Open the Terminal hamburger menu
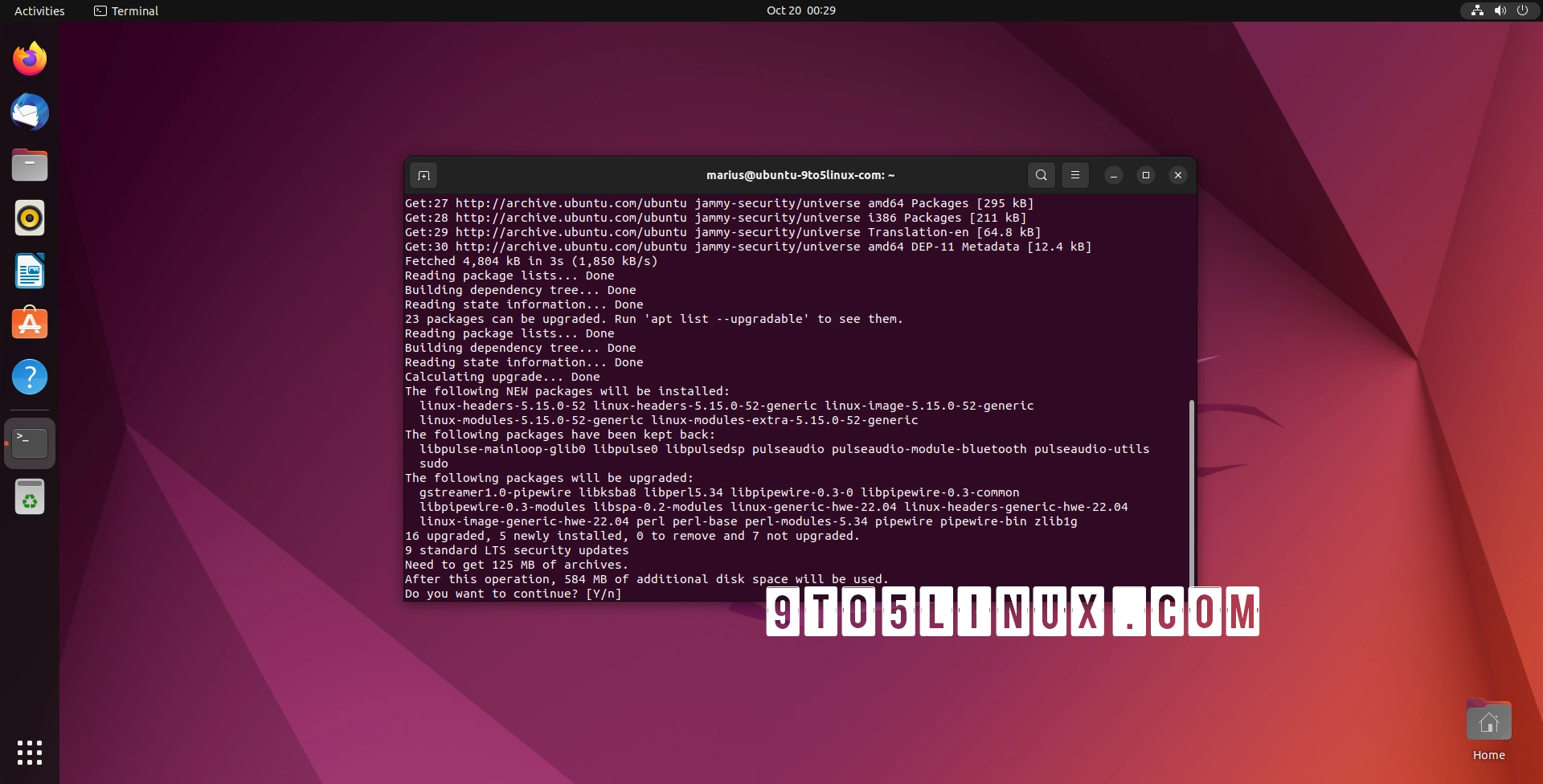 tap(1075, 174)
